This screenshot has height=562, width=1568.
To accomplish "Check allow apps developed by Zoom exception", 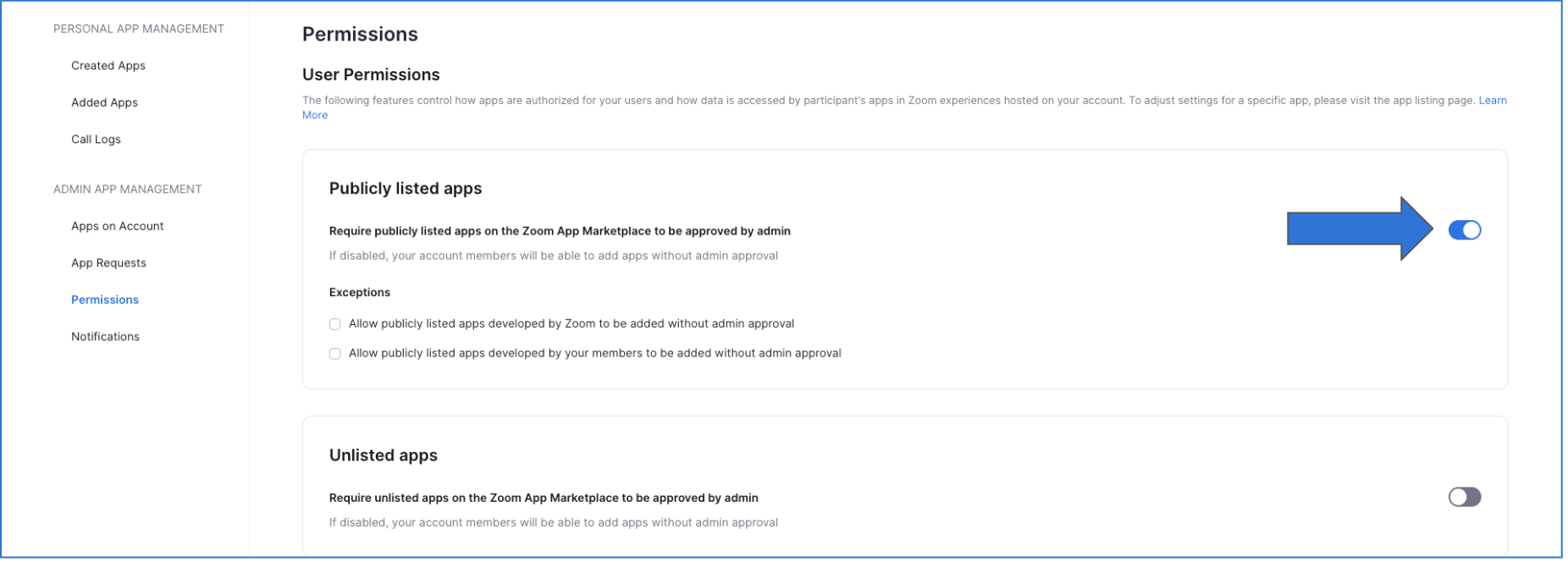I will (x=335, y=324).
